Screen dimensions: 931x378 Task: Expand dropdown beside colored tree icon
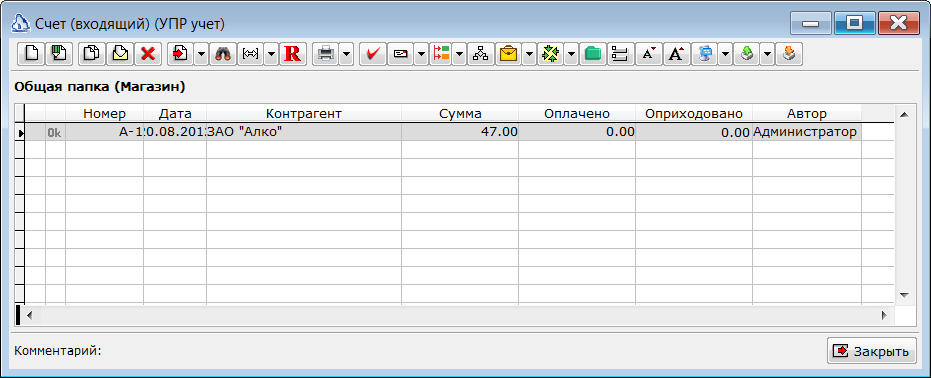pyautogui.click(x=460, y=54)
